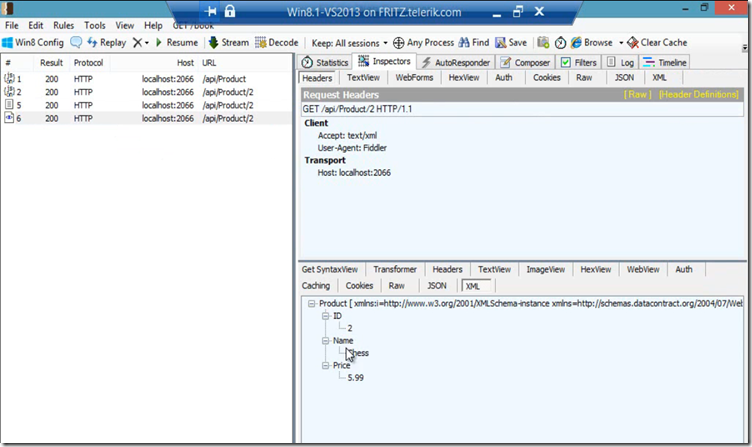
Task: Open the File menu
Action: click(x=12, y=25)
